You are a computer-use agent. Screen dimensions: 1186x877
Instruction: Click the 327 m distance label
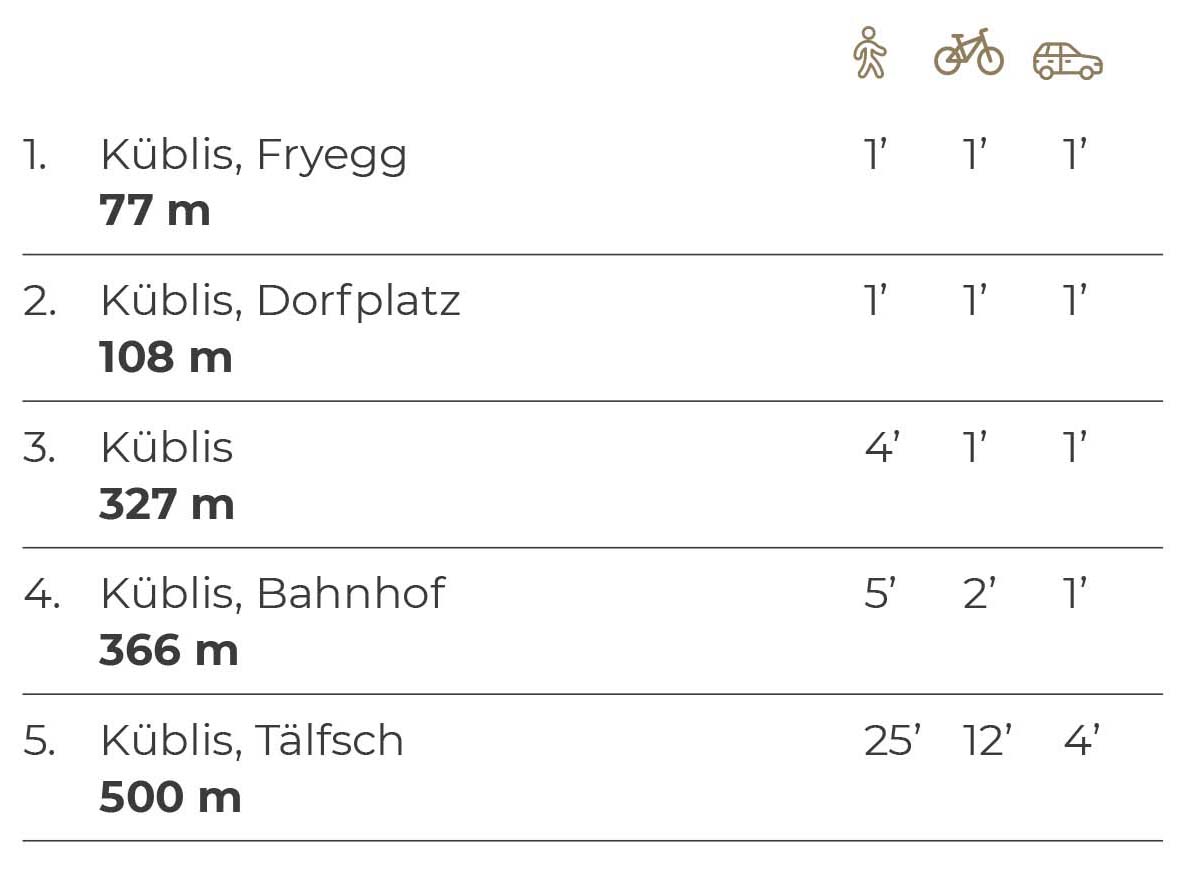click(166, 503)
